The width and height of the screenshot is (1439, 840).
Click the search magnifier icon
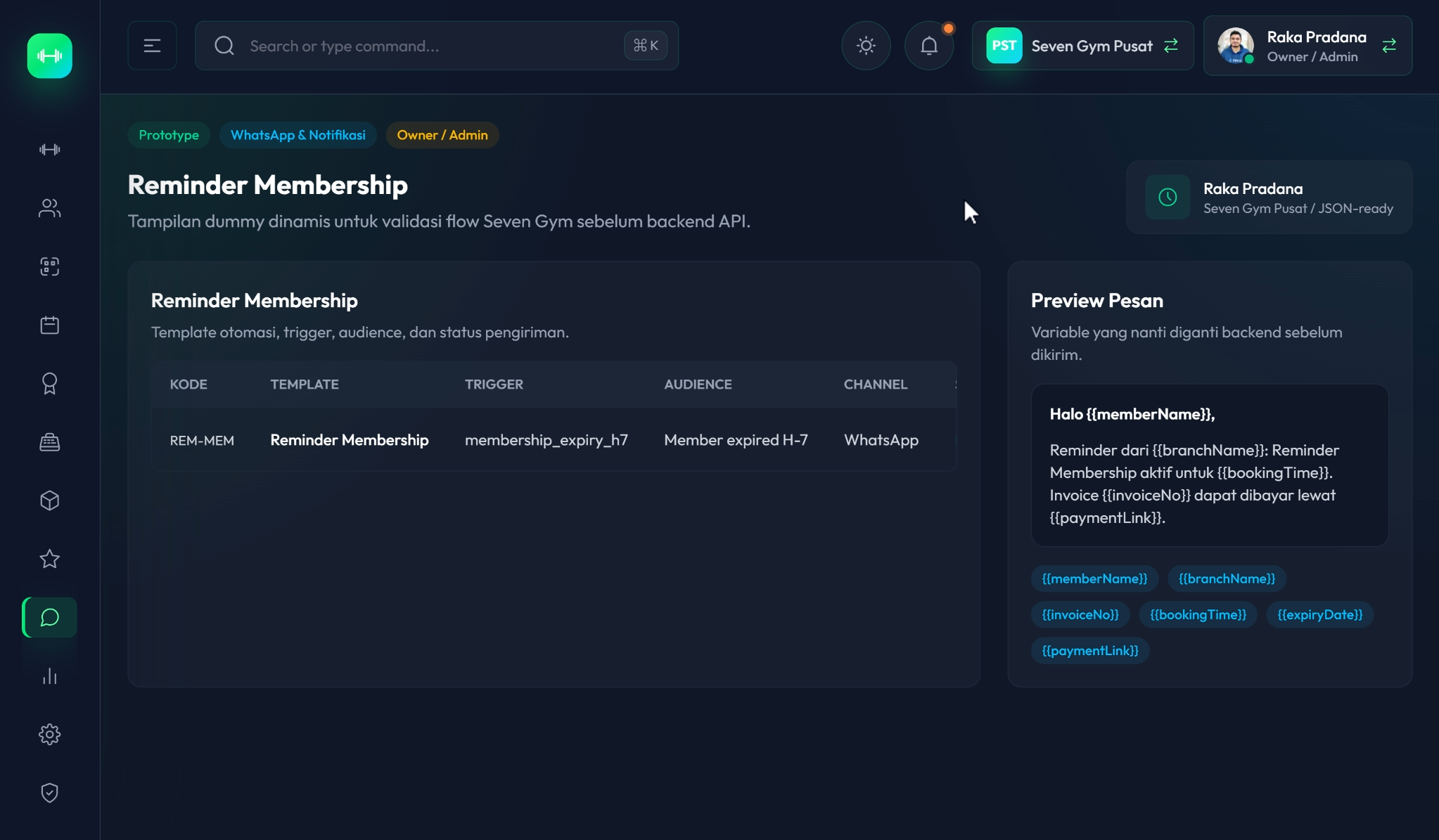pos(224,46)
